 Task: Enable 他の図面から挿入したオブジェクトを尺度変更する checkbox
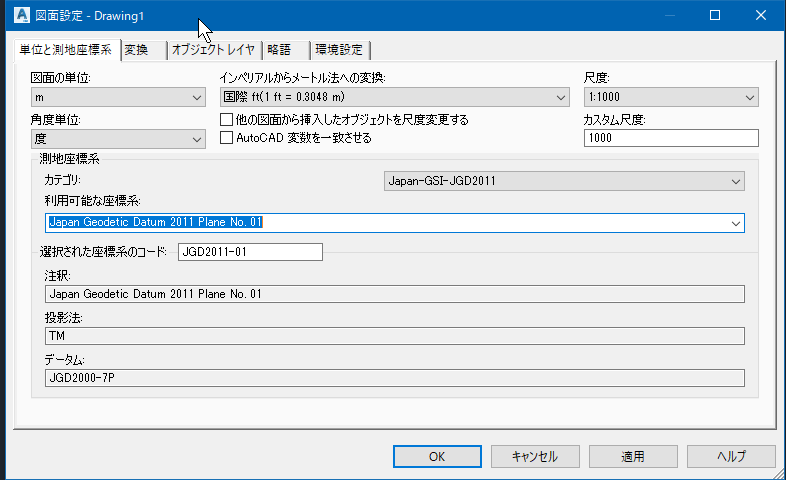[227, 119]
